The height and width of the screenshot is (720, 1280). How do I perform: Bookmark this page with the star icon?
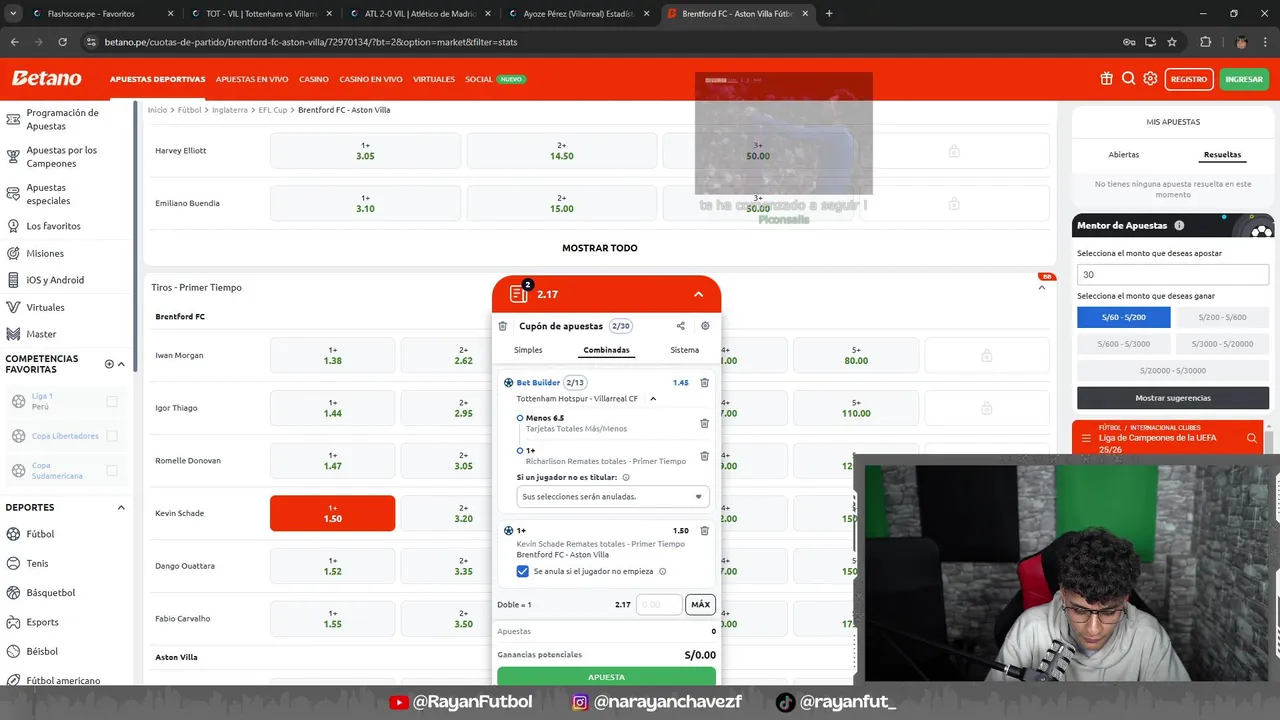(1172, 42)
